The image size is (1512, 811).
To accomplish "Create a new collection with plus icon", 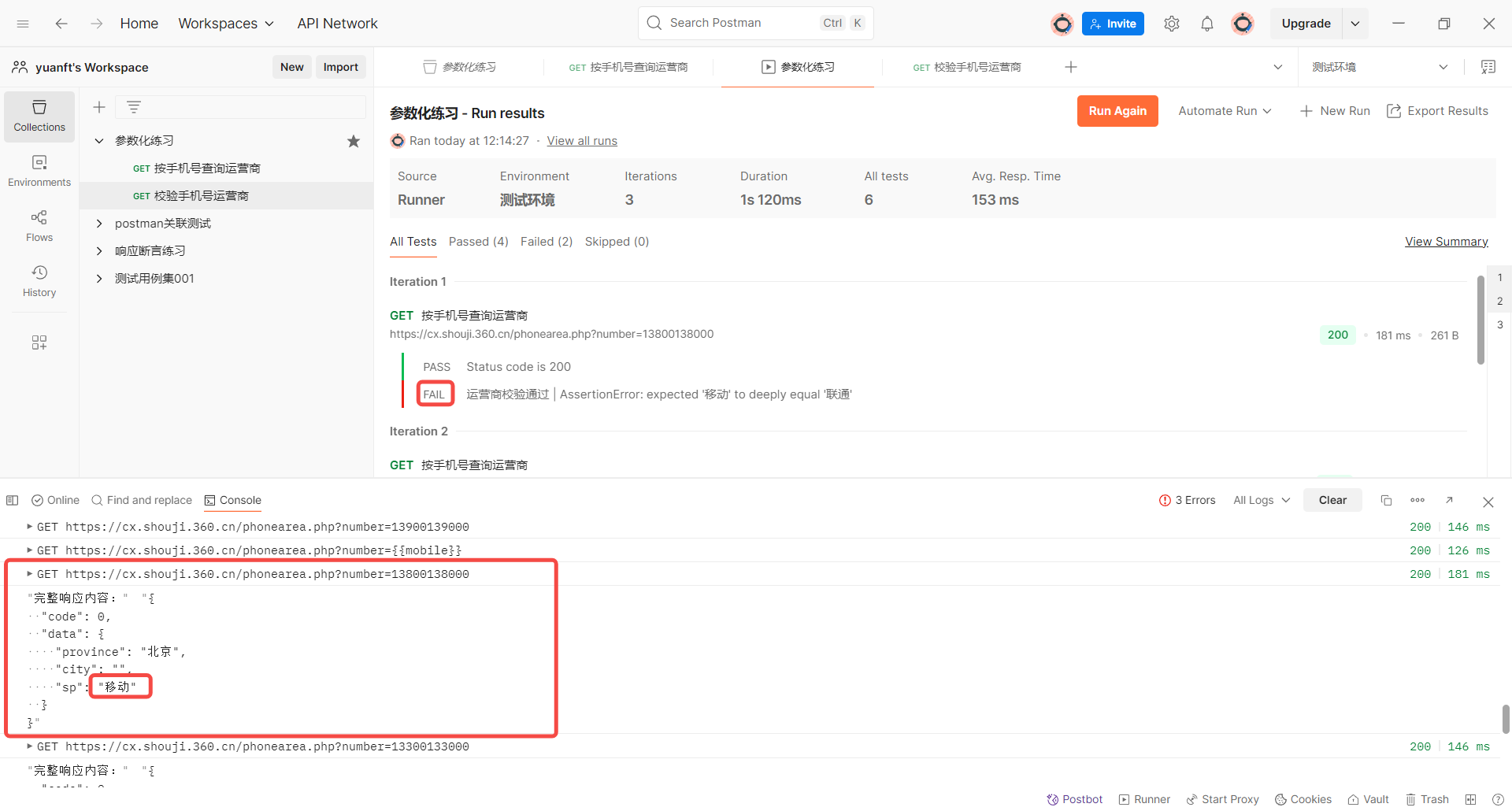I will click(99, 107).
